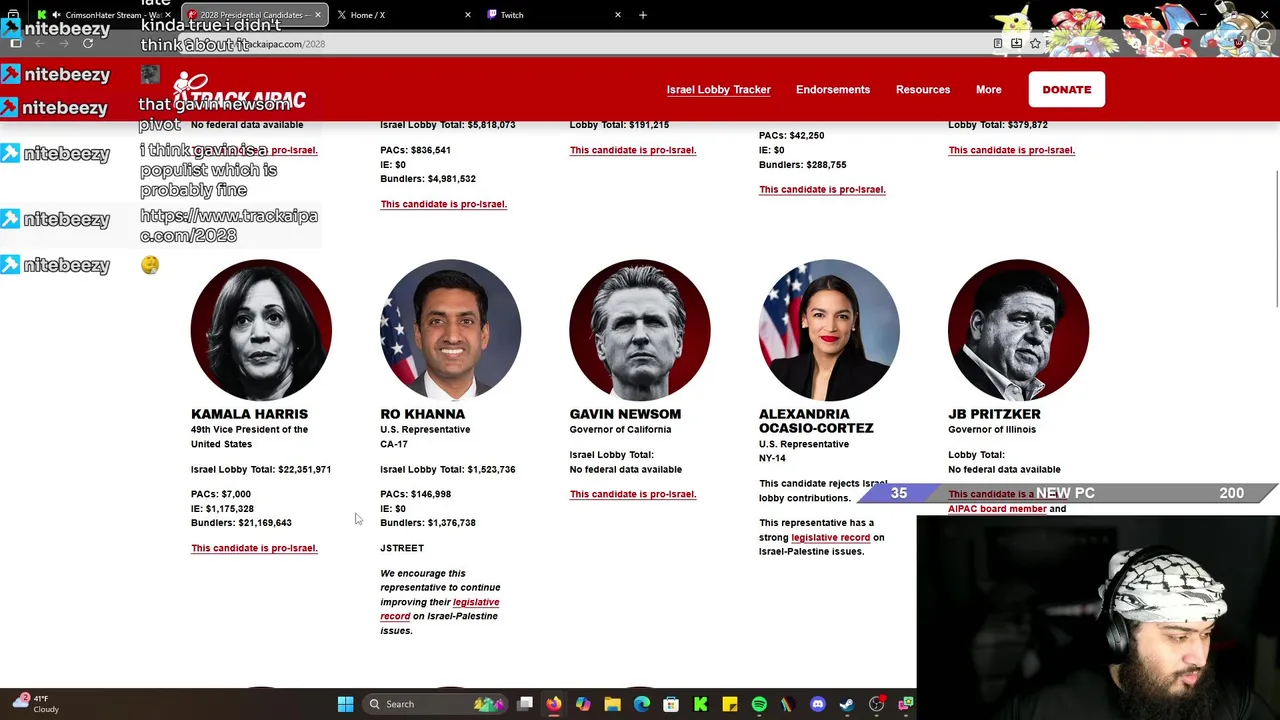Viewport: 1280px width, 720px height.
Task: Close the Home / X tab
Action: pos(468,15)
